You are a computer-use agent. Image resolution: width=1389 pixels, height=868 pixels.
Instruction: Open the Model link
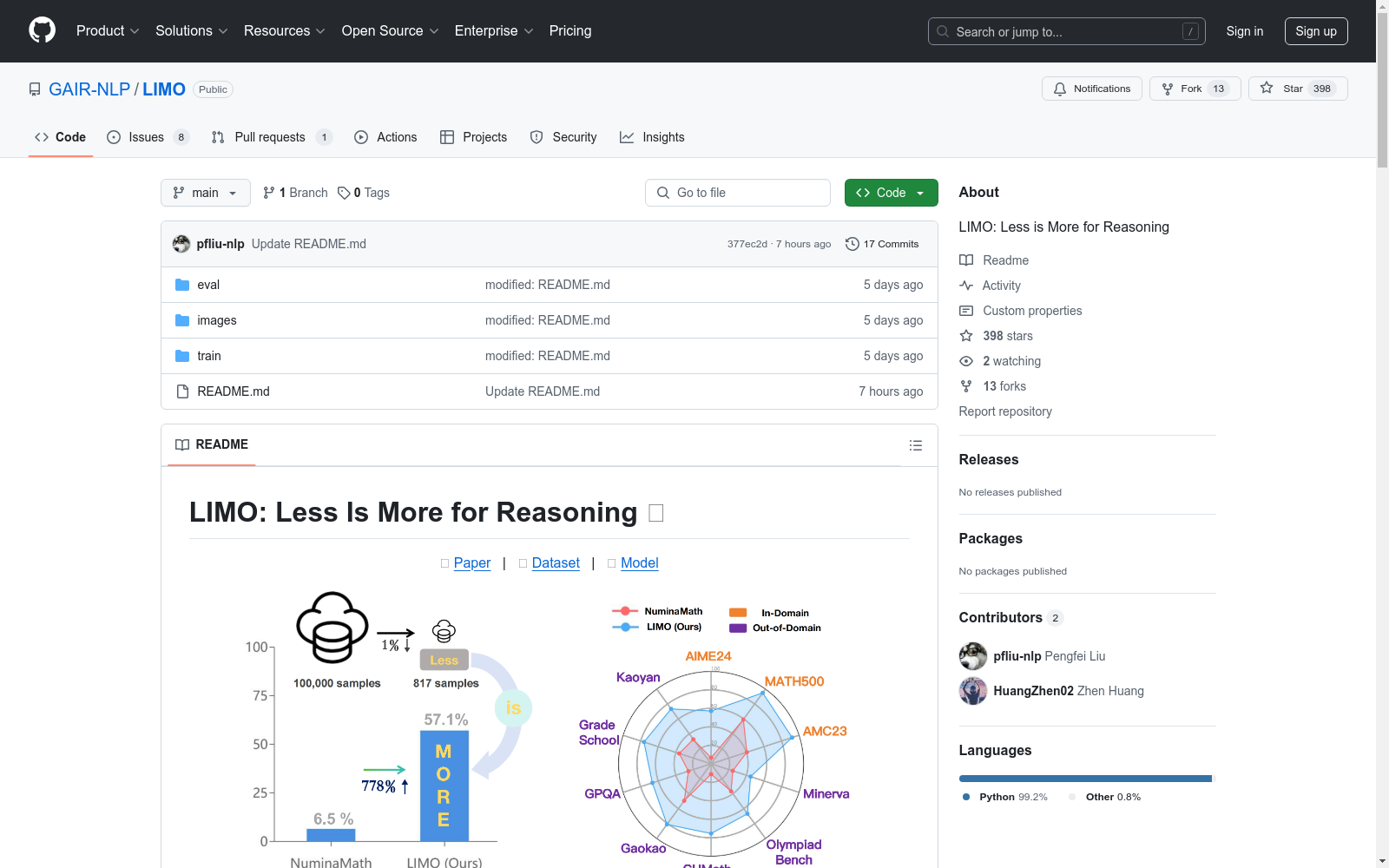[640, 563]
